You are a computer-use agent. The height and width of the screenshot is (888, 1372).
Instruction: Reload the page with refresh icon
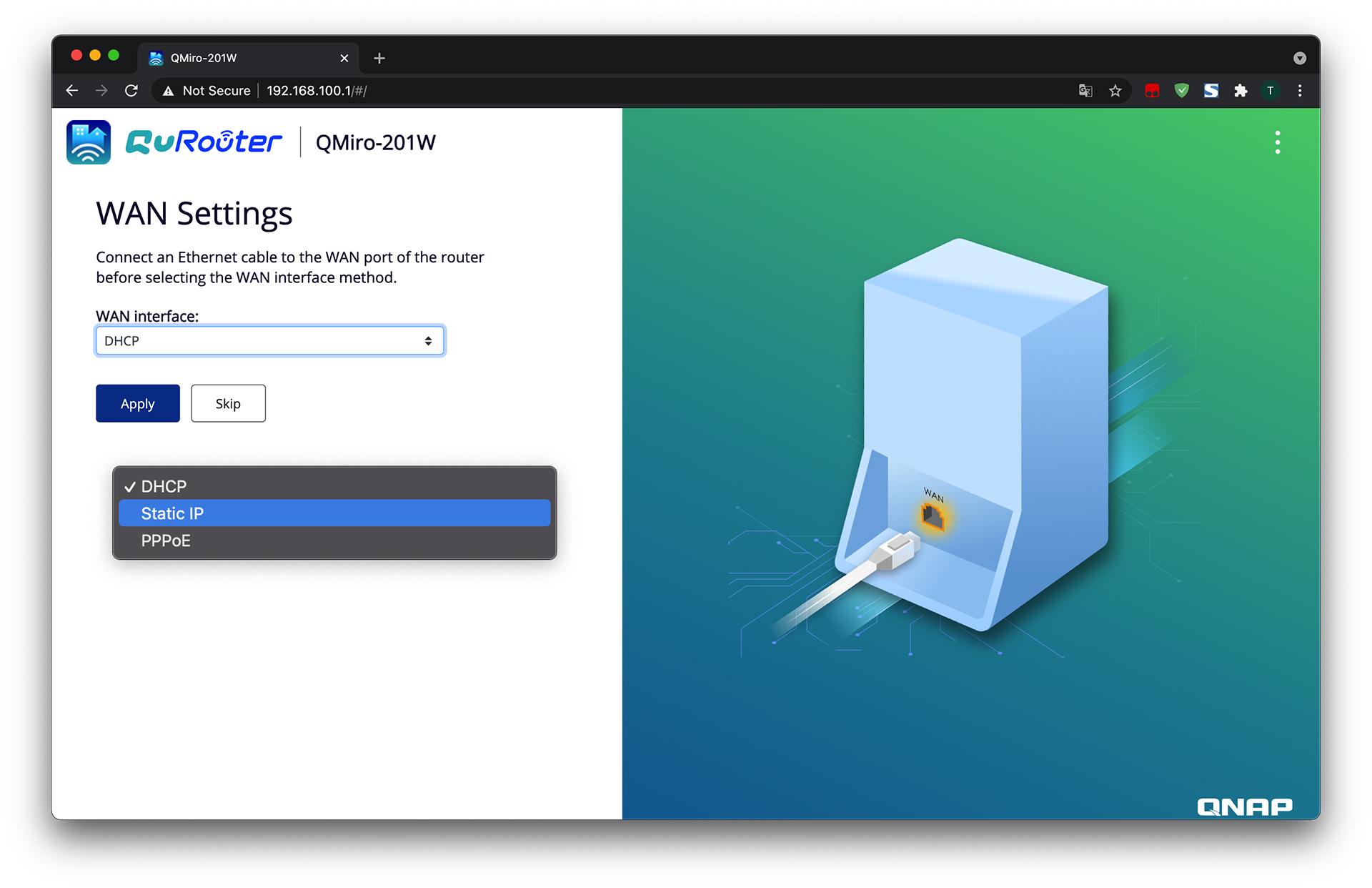pyautogui.click(x=131, y=91)
